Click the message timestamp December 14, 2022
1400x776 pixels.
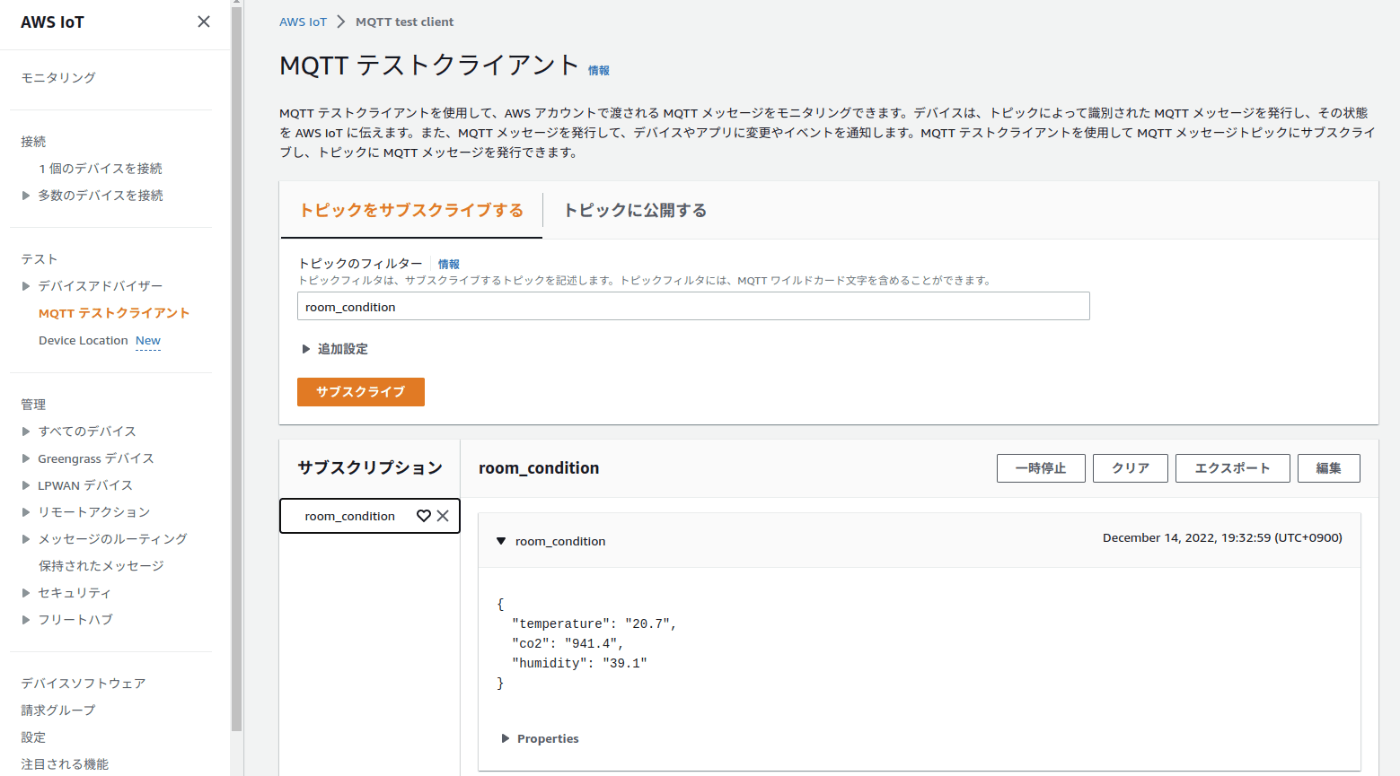(x=1222, y=538)
